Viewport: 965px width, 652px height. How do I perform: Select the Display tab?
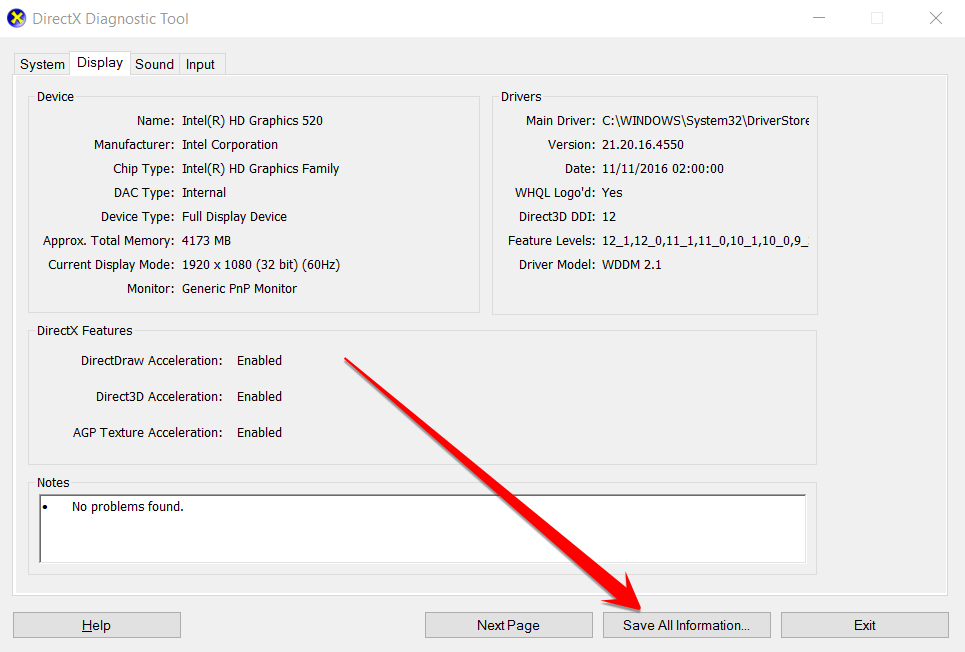tap(100, 63)
